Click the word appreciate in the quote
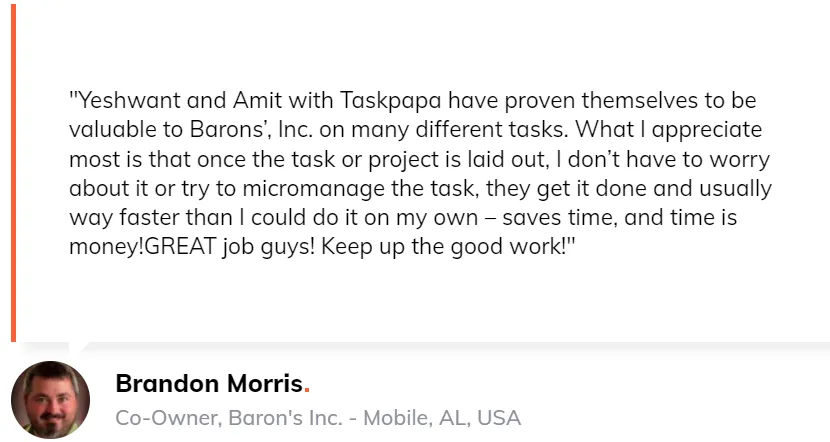This screenshot has width=830, height=442. [x=707, y=130]
